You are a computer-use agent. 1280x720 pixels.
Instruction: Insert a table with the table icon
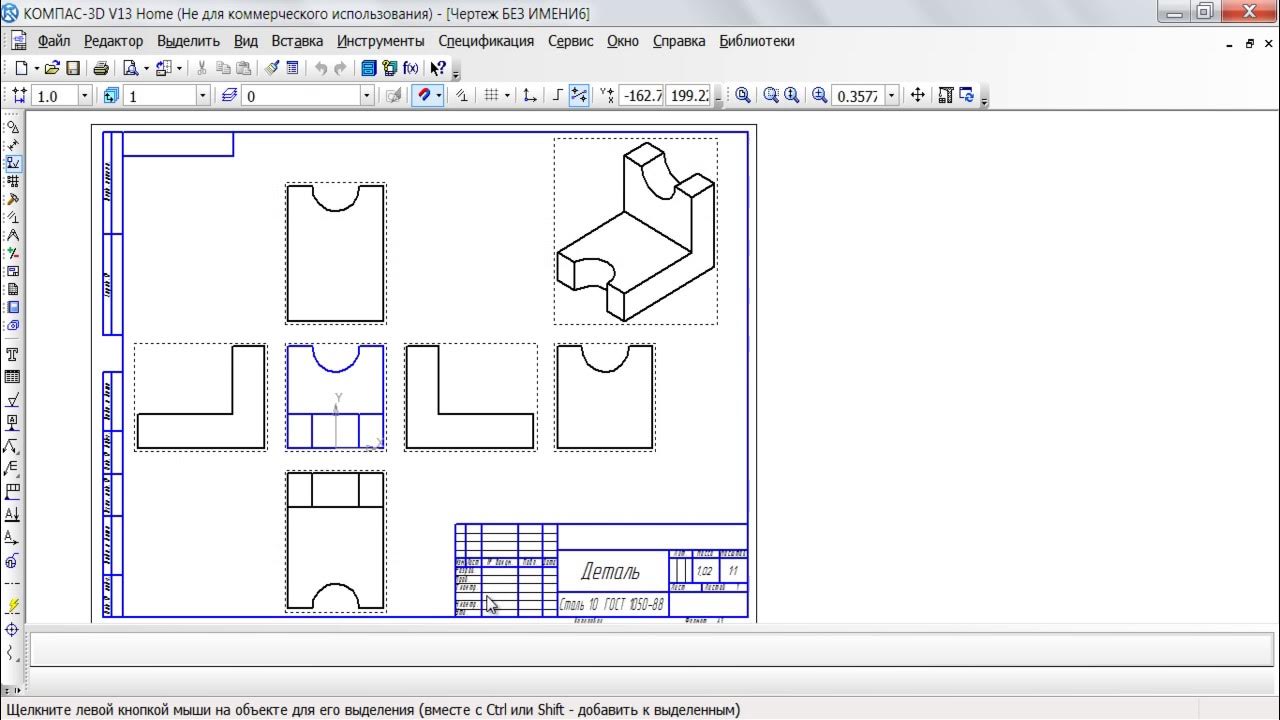pyautogui.click(x=12, y=377)
